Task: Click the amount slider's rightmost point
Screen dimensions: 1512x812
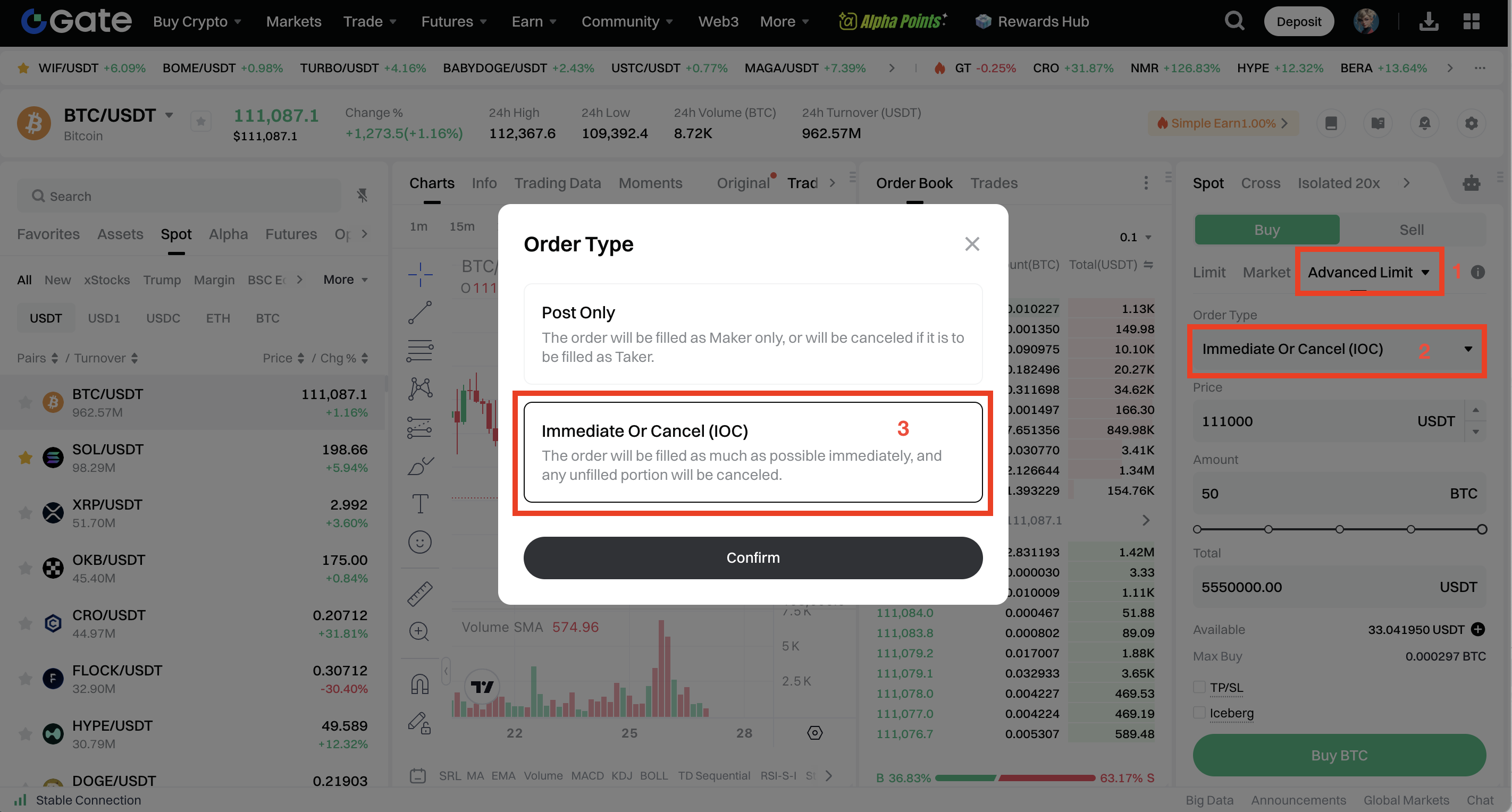Action: point(1482,529)
